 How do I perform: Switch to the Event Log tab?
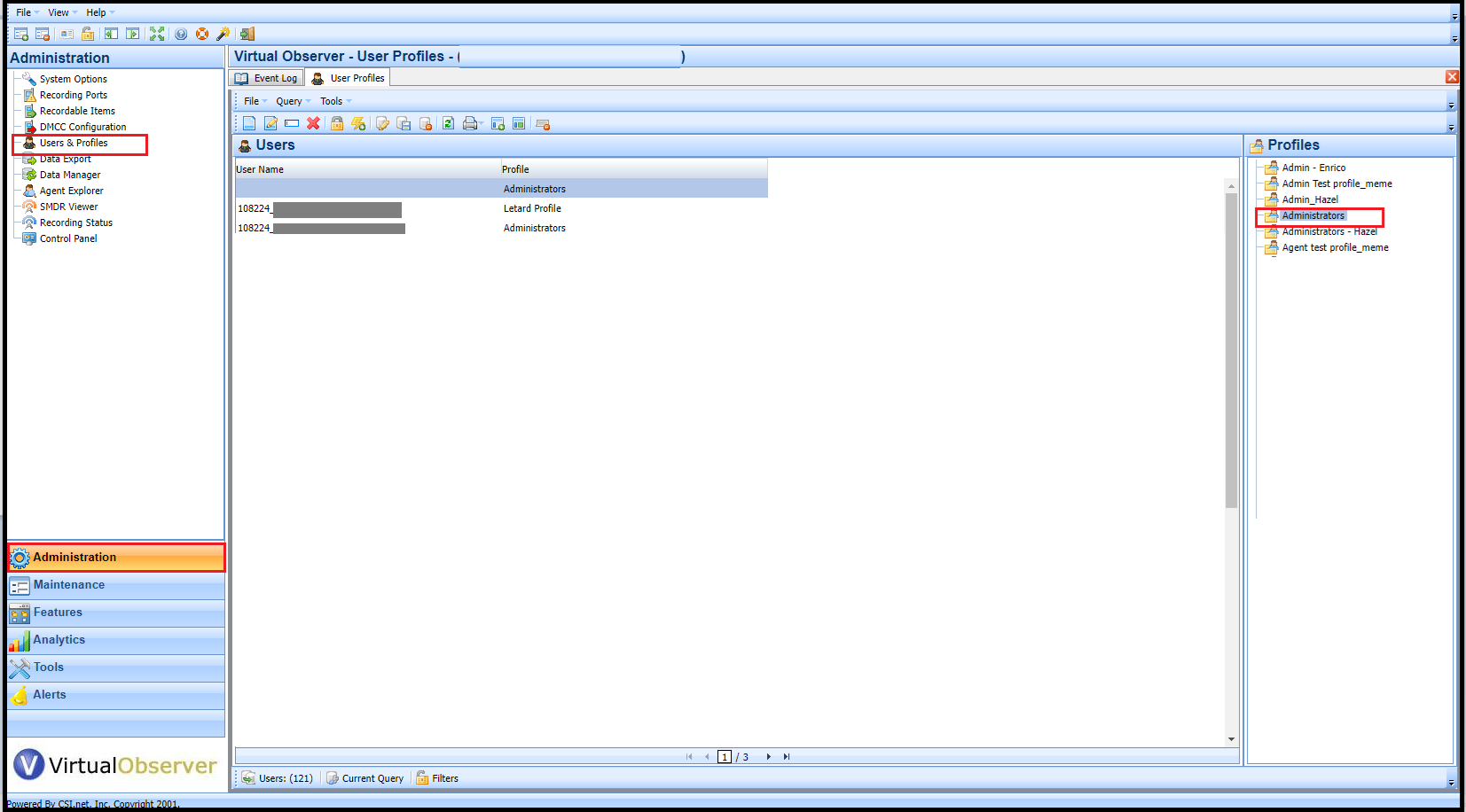point(266,78)
